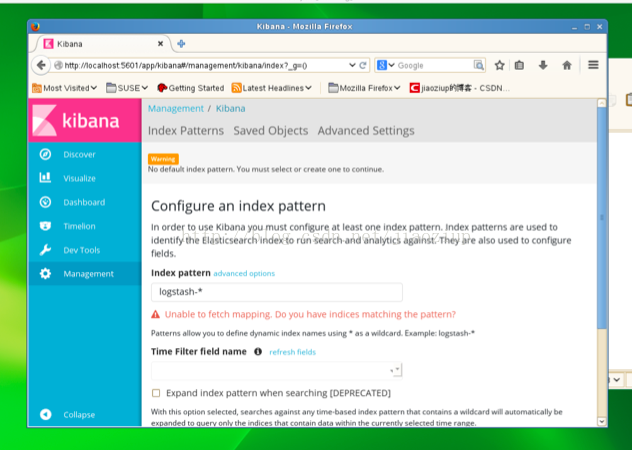Collapse the Kibana sidebar arrow icon
Viewport: 632px width, 450px height.
click(46, 414)
